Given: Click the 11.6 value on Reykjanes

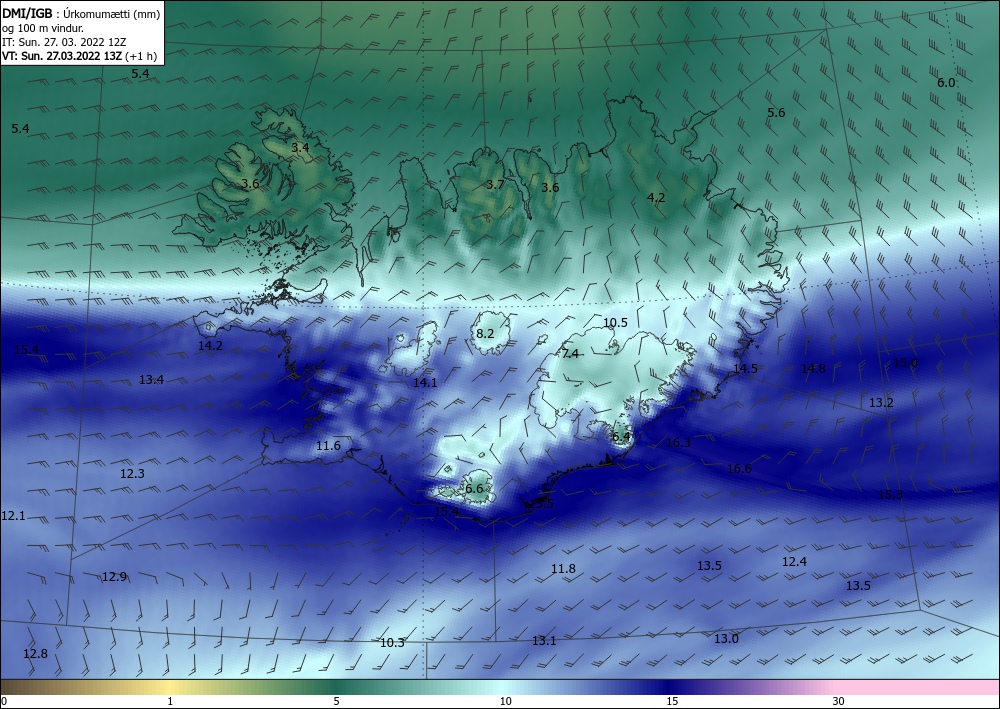Looking at the screenshot, I should (328, 446).
